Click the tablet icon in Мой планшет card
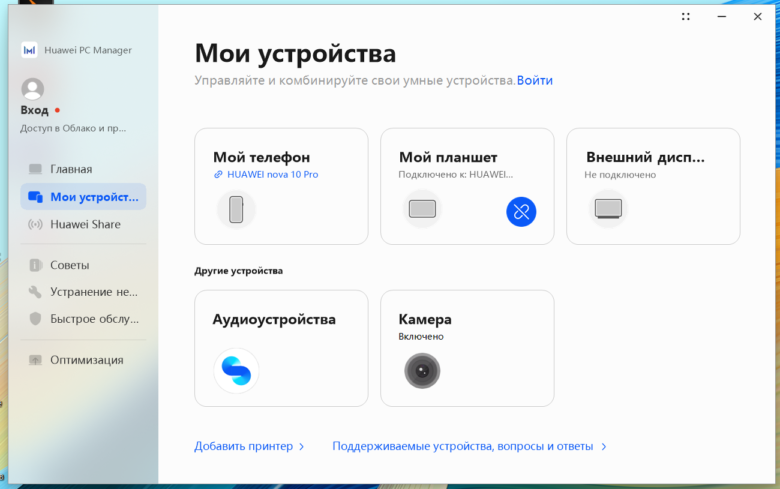 (x=422, y=209)
